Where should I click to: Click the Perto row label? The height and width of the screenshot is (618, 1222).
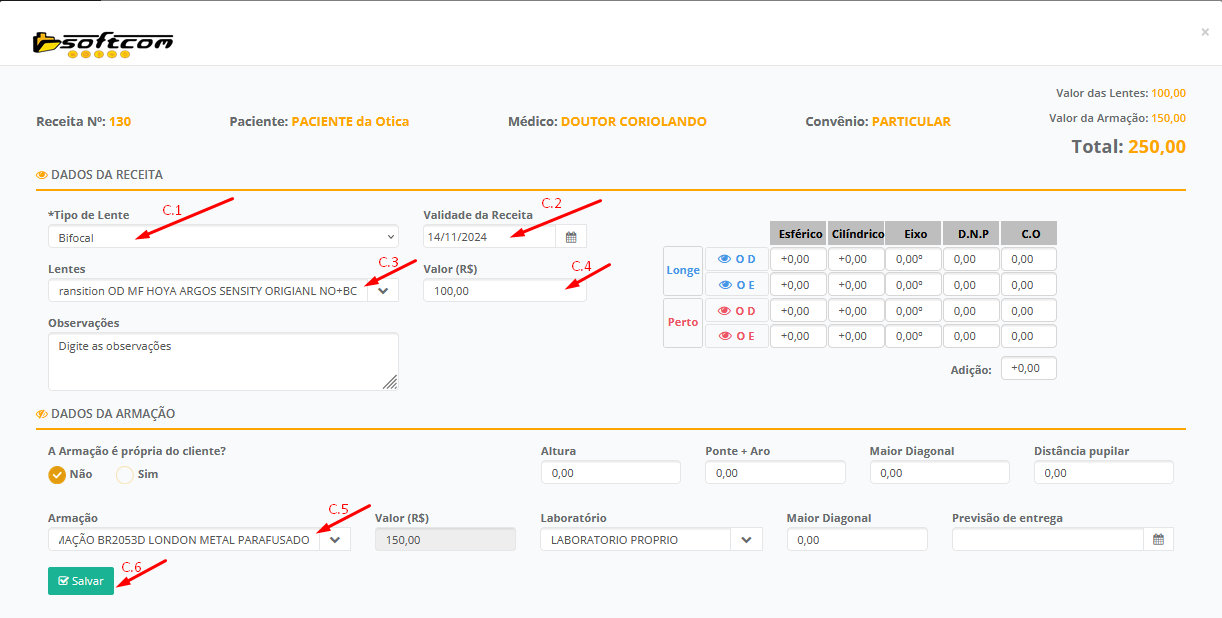[683, 323]
